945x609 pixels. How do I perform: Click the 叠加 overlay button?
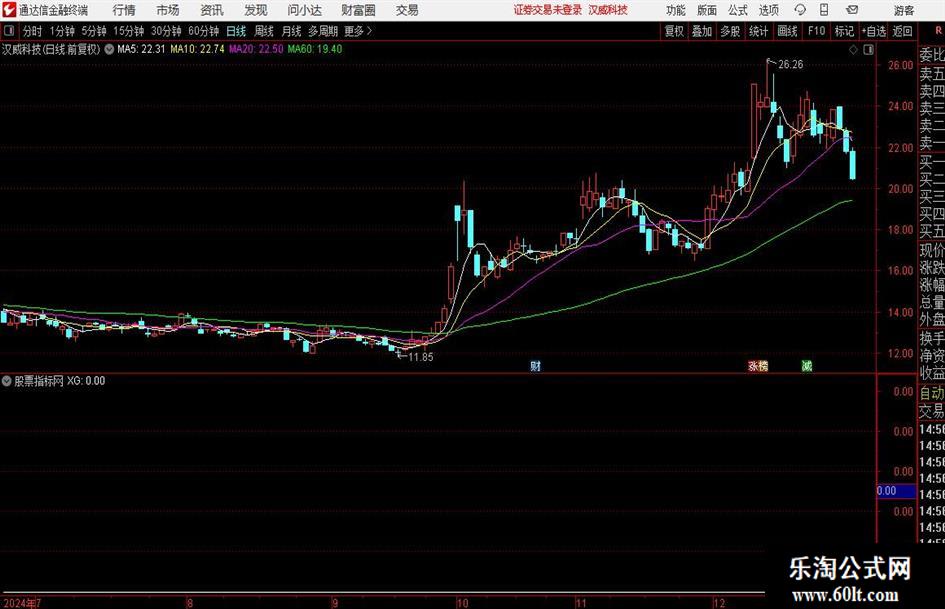click(702, 31)
